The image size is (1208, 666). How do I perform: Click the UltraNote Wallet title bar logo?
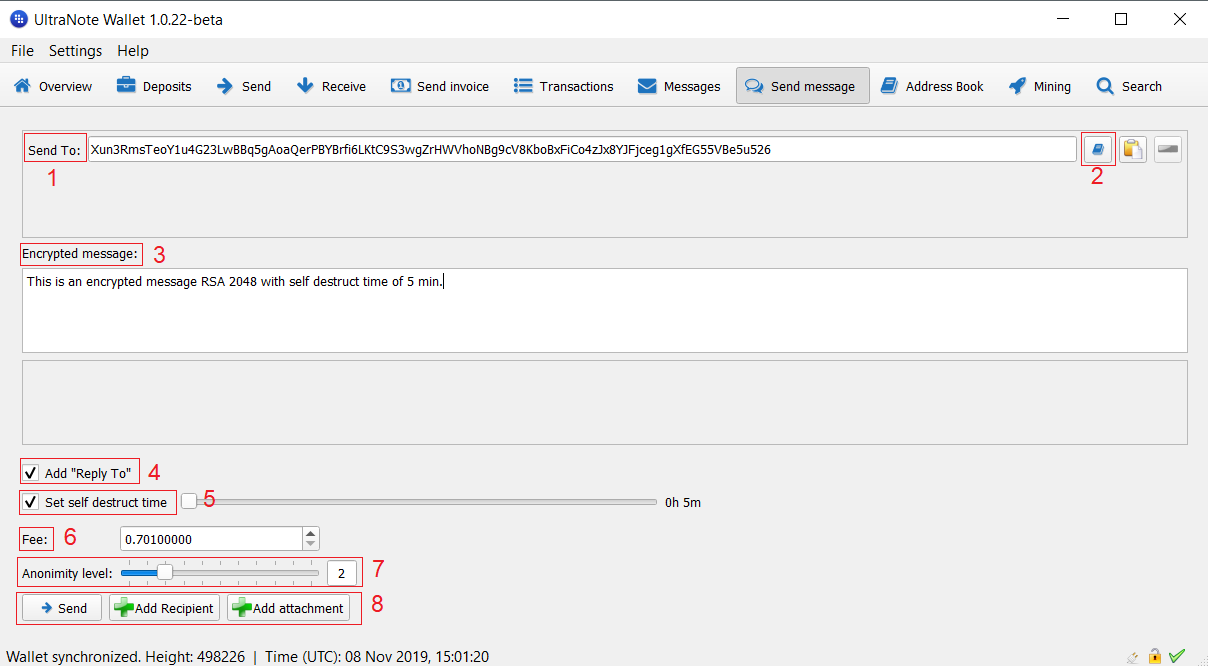pos(18,19)
